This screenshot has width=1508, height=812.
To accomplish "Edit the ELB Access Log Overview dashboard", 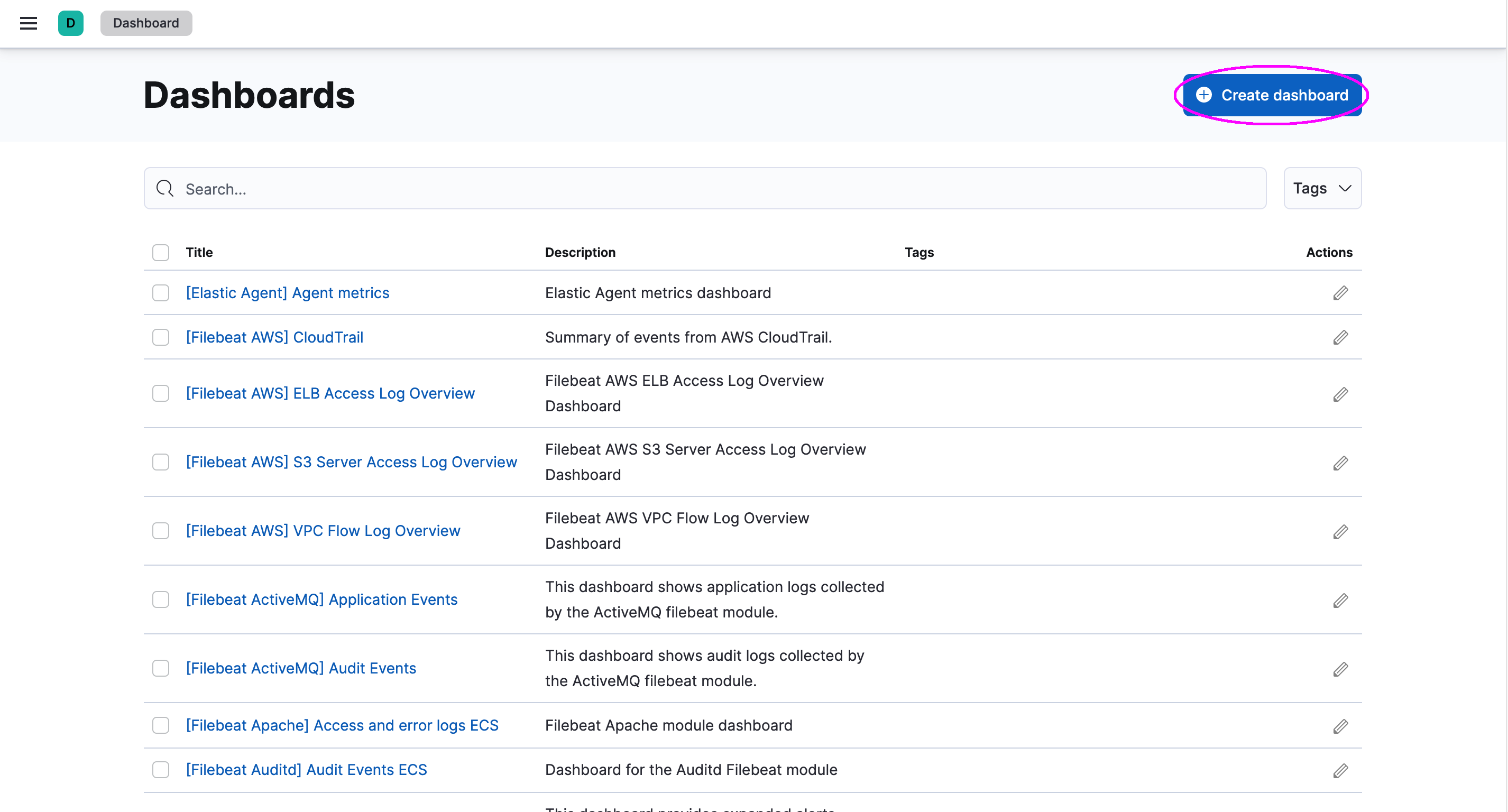I will point(1340,394).
